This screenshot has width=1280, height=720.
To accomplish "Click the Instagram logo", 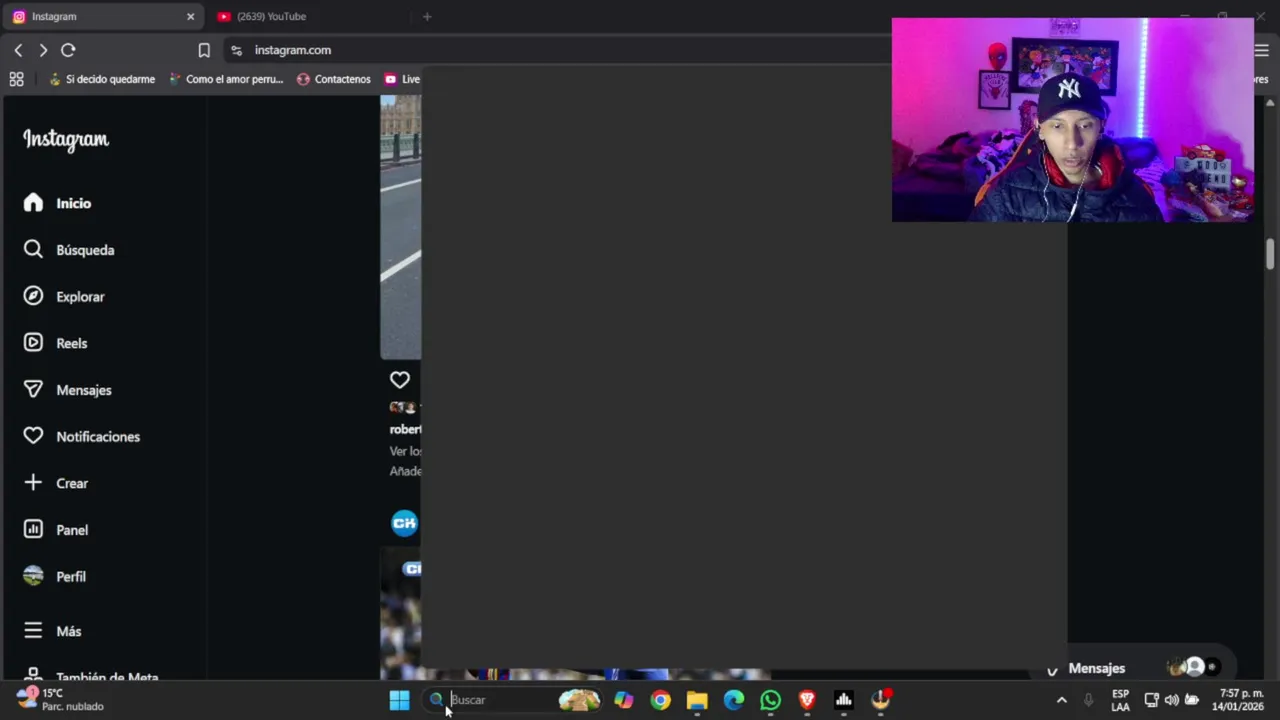I will tap(66, 140).
